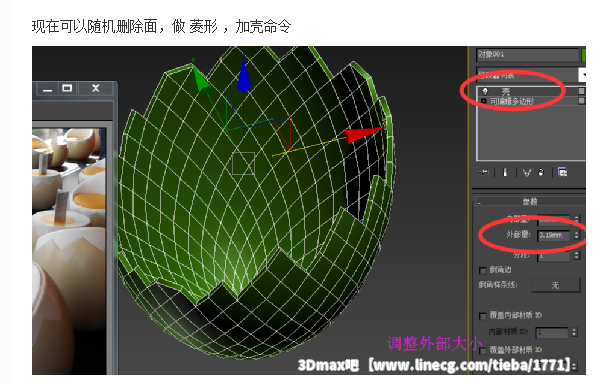Click the 分段 spinner arrows

pyautogui.click(x=577, y=256)
